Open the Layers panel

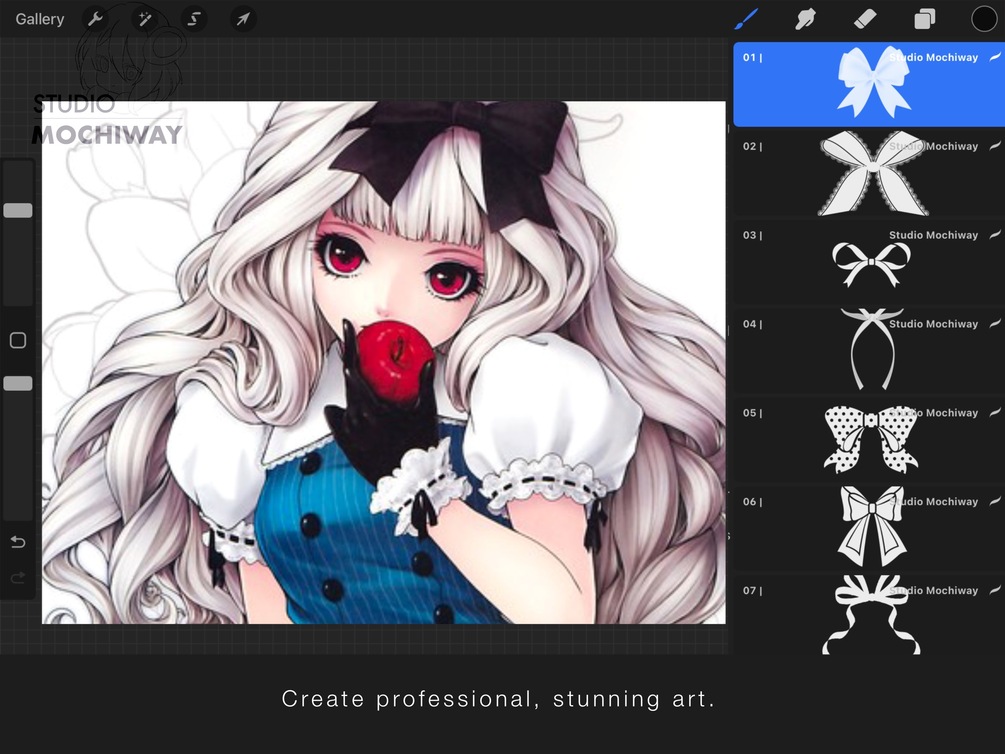924,19
